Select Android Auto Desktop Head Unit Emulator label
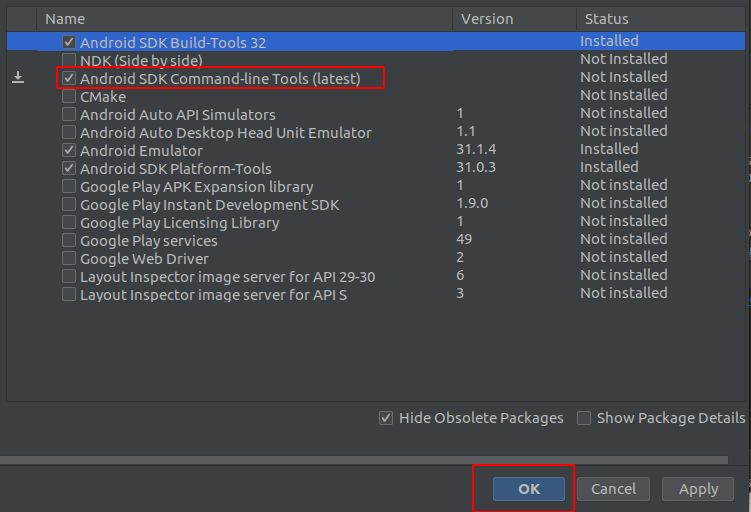 pos(226,133)
